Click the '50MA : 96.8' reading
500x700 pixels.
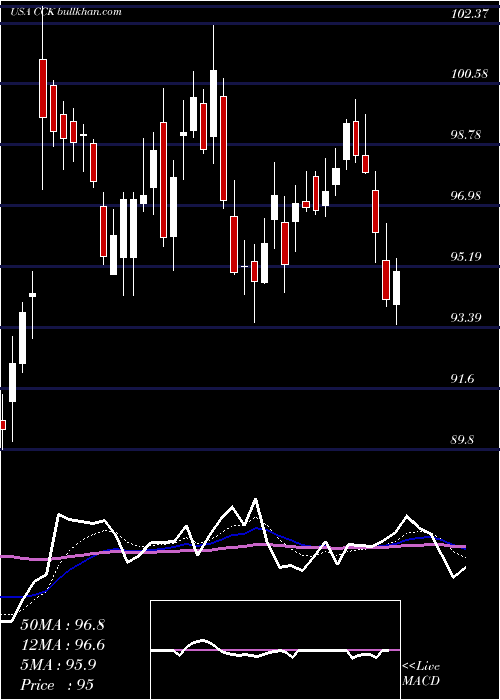[x=62, y=625]
